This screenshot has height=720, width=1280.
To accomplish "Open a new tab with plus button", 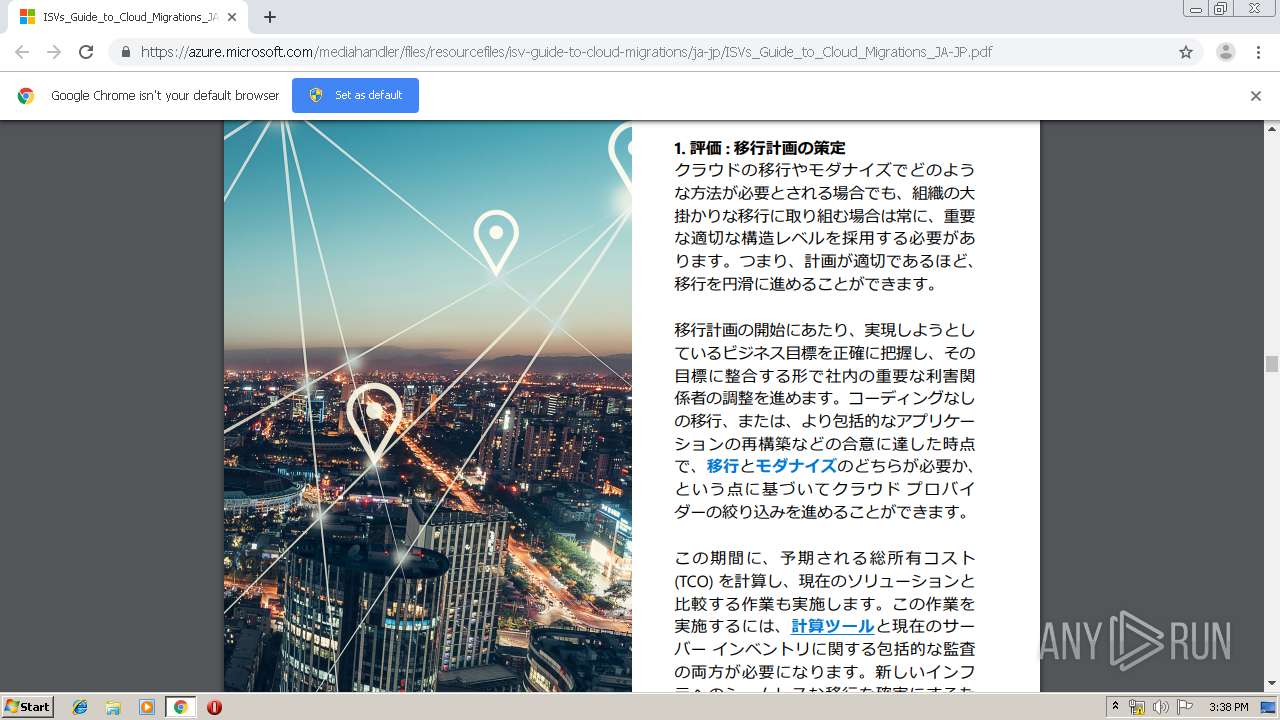I will pos(270,17).
